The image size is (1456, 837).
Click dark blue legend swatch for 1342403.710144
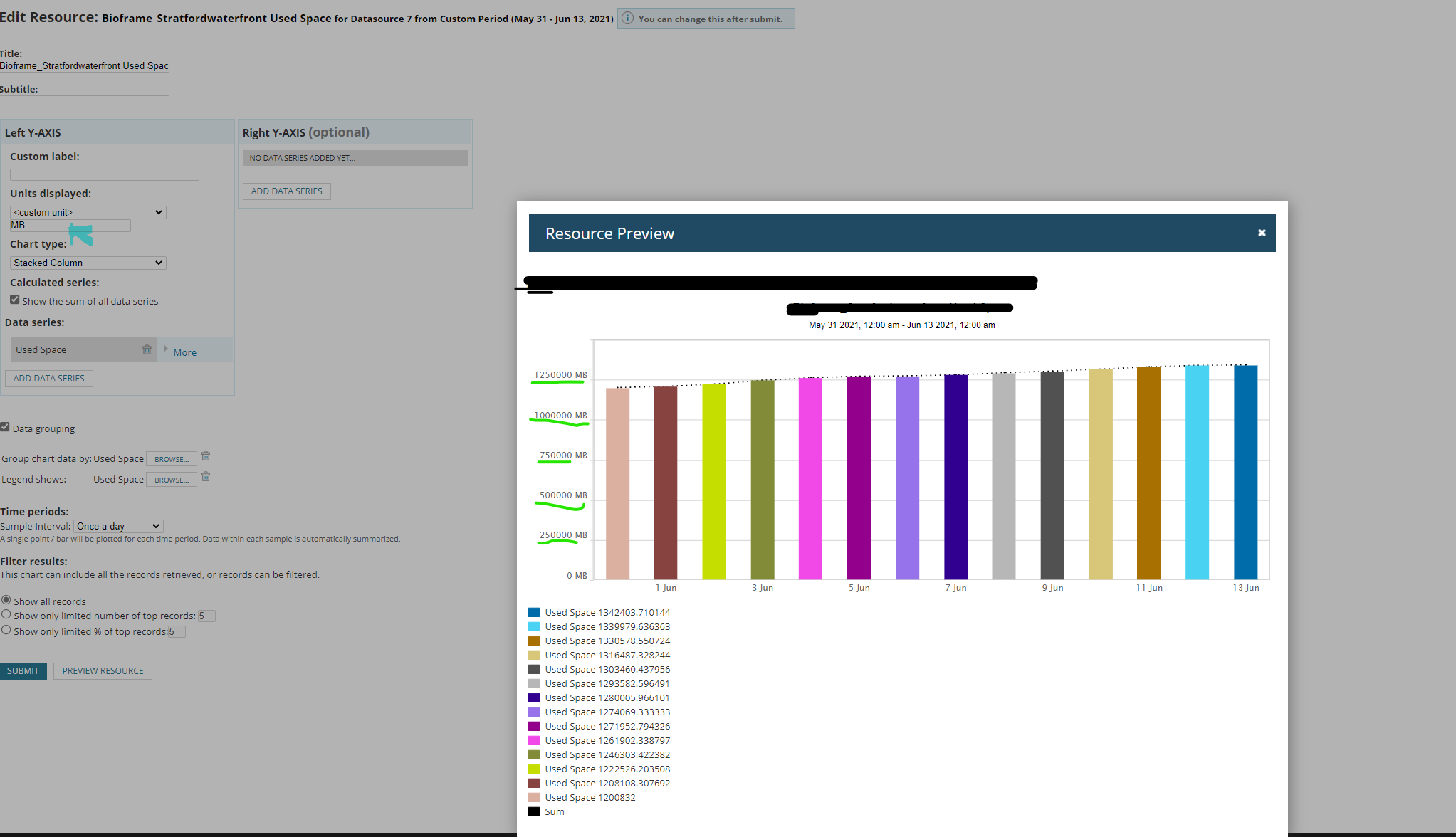point(534,612)
